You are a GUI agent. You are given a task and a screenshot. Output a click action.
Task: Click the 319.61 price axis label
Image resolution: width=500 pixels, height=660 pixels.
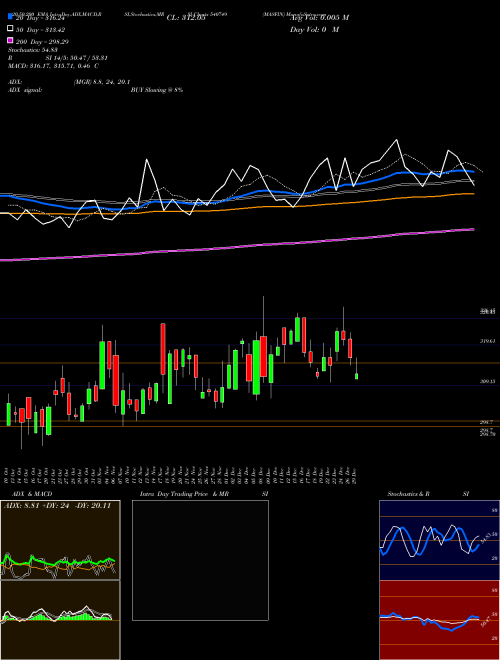pos(488,341)
